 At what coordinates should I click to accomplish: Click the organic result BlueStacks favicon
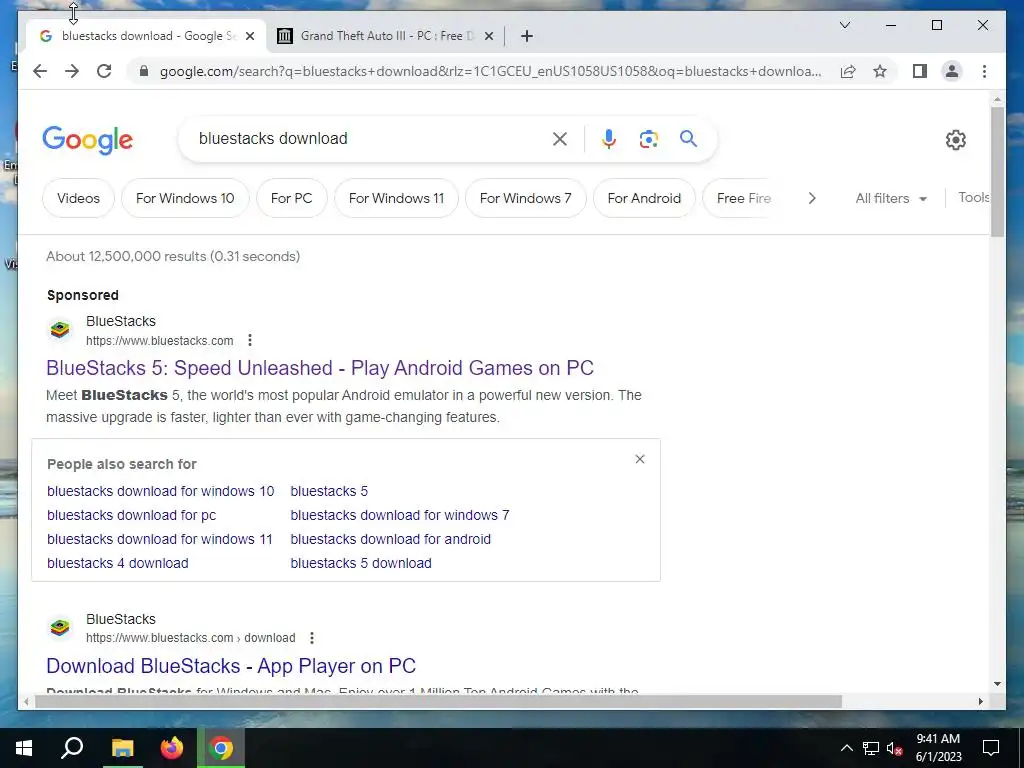[59, 628]
